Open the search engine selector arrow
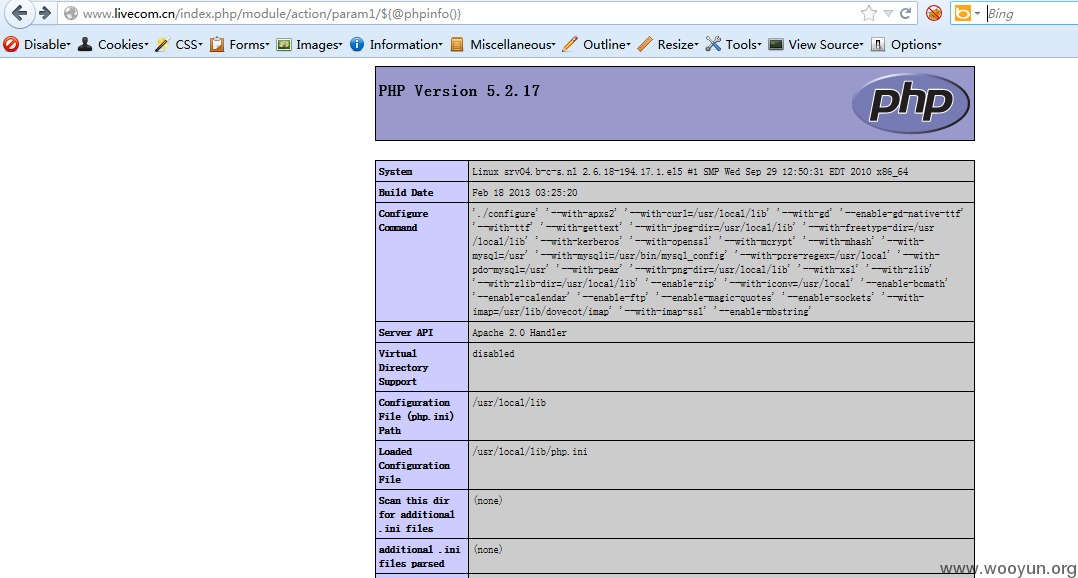Image resolution: width=1078 pixels, height=578 pixels. tap(977, 14)
